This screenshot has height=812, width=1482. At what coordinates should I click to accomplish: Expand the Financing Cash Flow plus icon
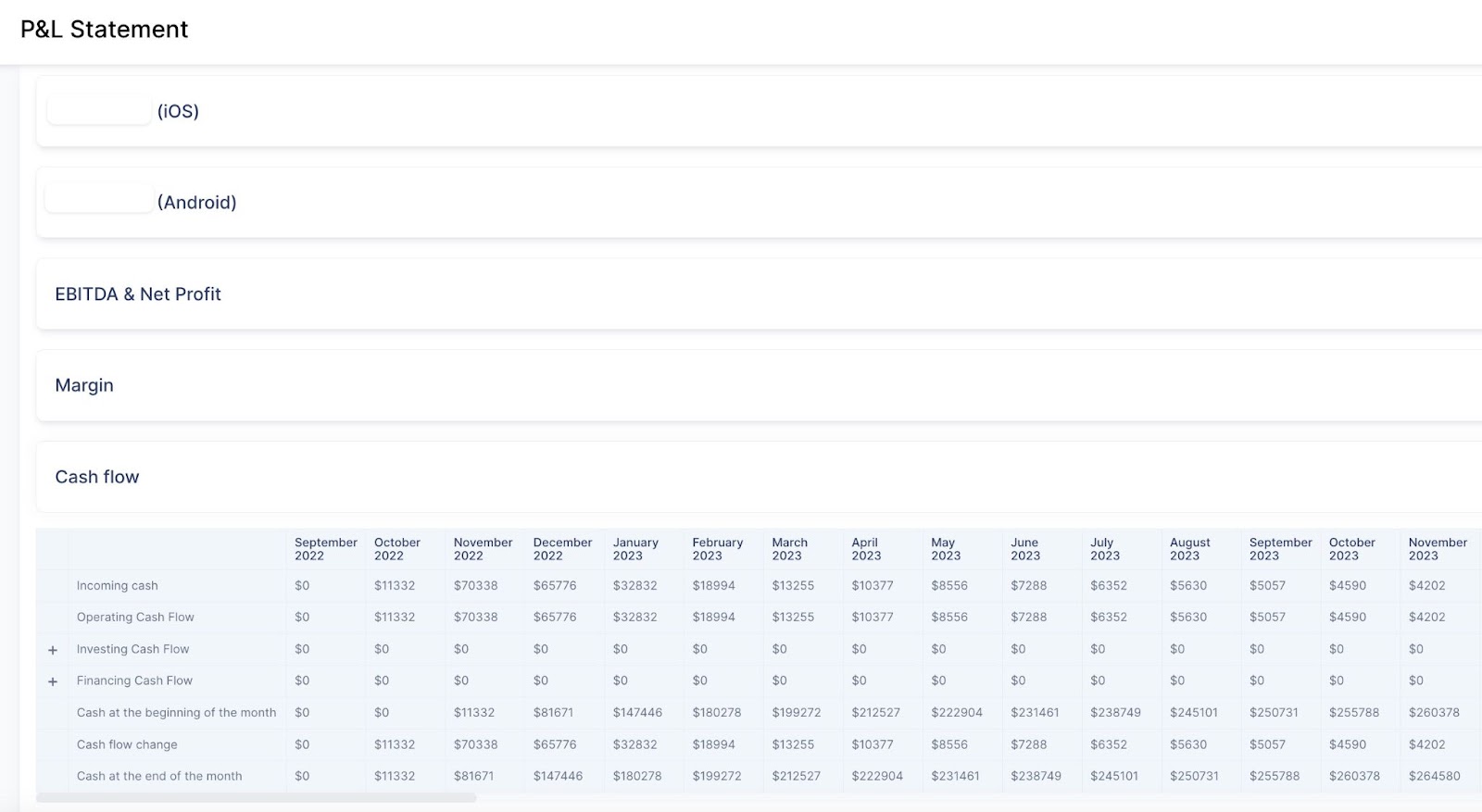[x=53, y=681]
